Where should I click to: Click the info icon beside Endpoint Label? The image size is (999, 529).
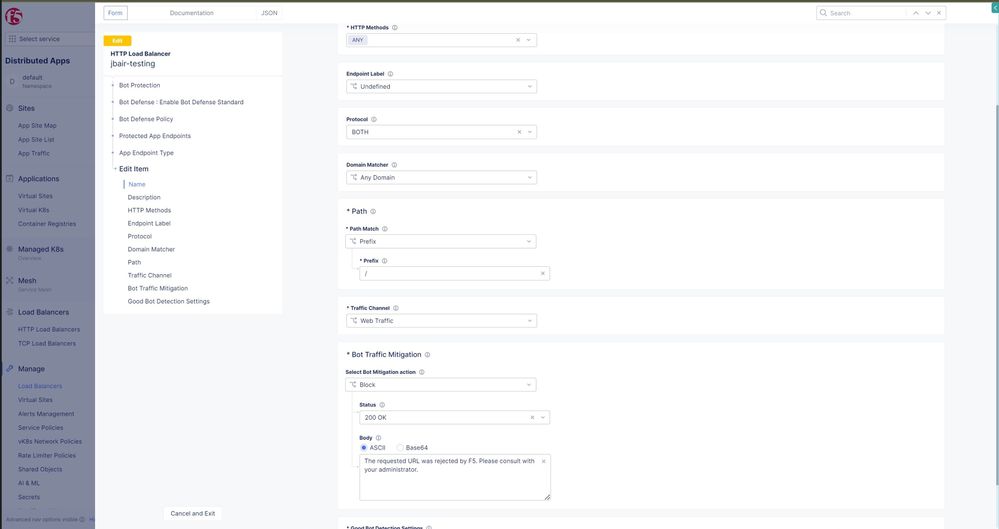[390, 74]
